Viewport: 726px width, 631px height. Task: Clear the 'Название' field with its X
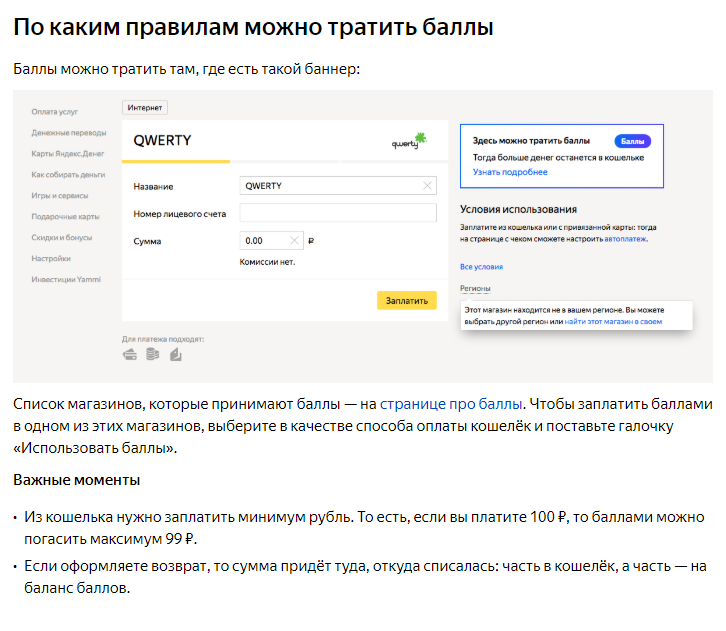tap(427, 186)
